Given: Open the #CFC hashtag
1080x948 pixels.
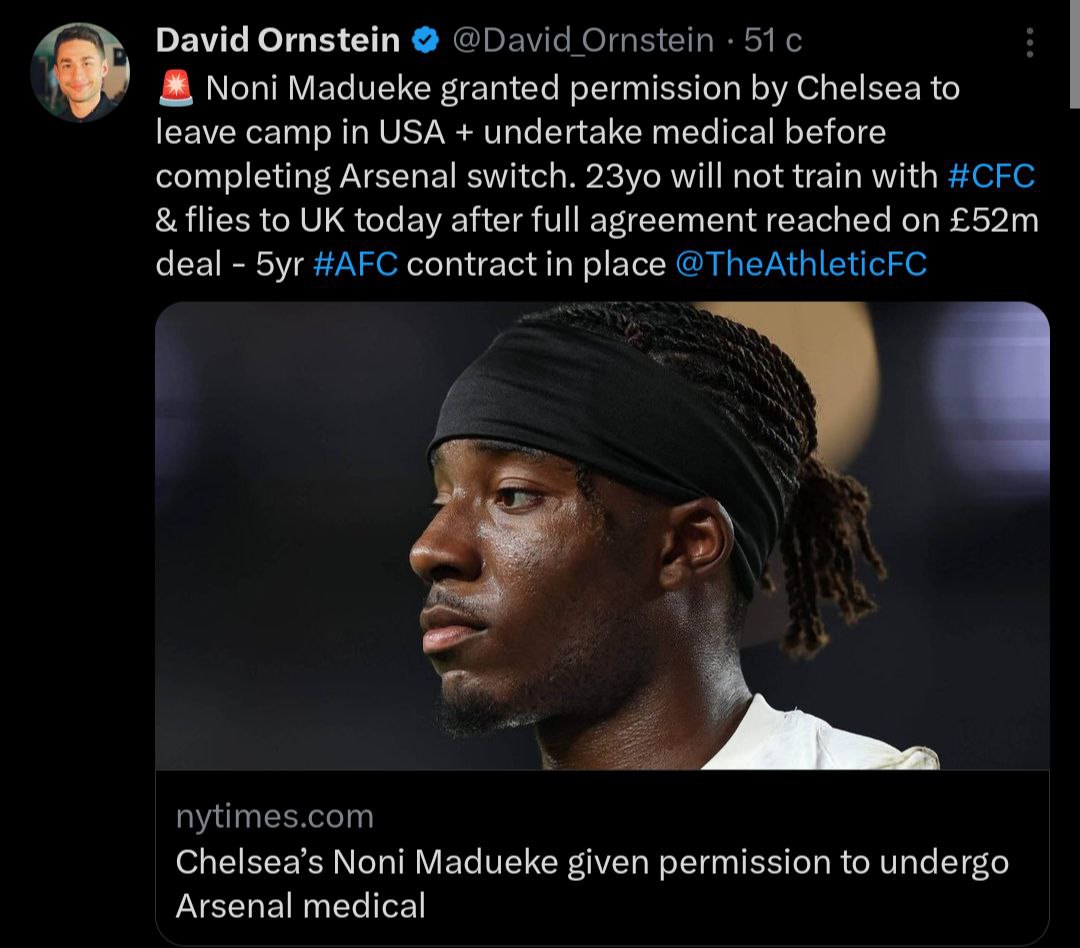Looking at the screenshot, I should pyautogui.click(x=990, y=176).
